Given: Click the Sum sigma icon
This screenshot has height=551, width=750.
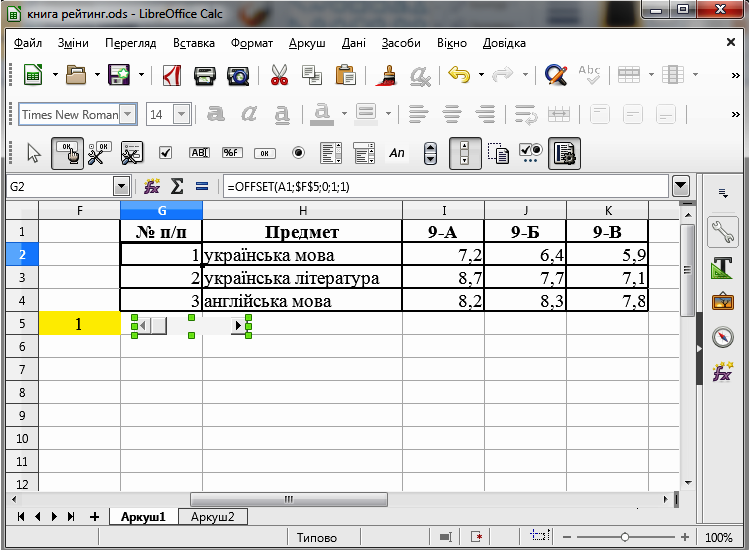Looking at the screenshot, I should click(x=177, y=186).
